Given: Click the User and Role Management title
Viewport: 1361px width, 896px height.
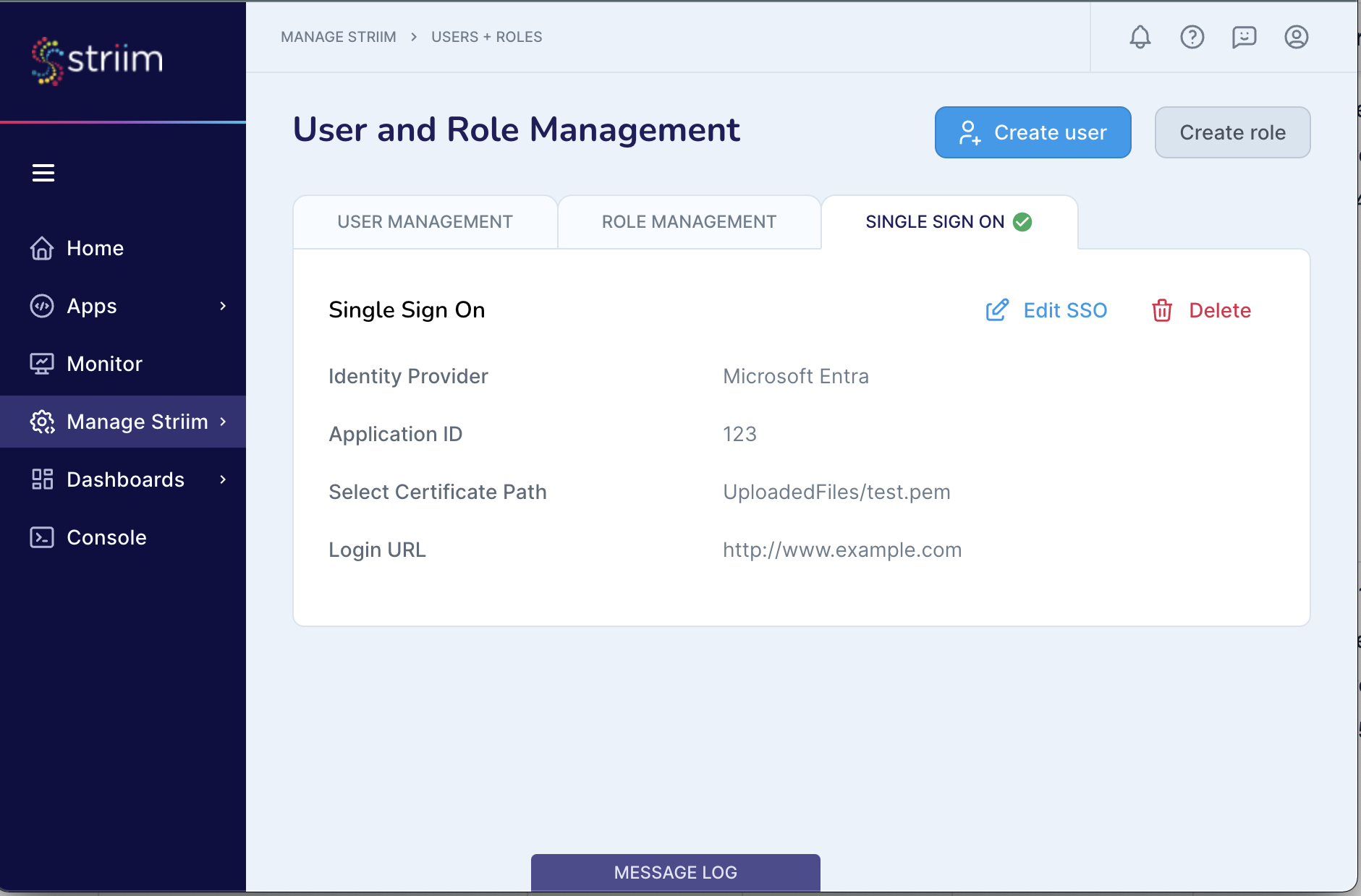Looking at the screenshot, I should tap(517, 130).
